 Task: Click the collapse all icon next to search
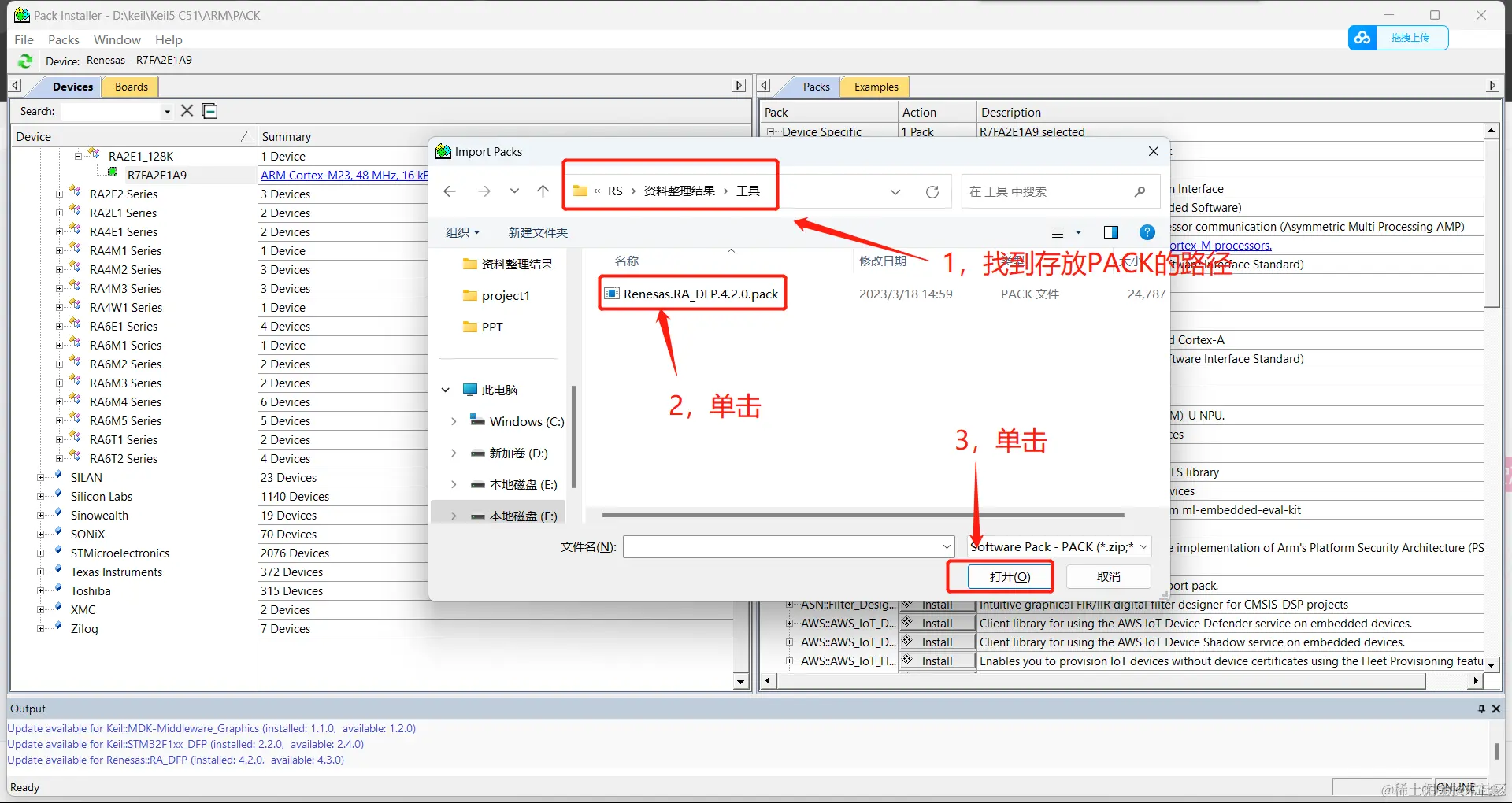[x=209, y=111]
